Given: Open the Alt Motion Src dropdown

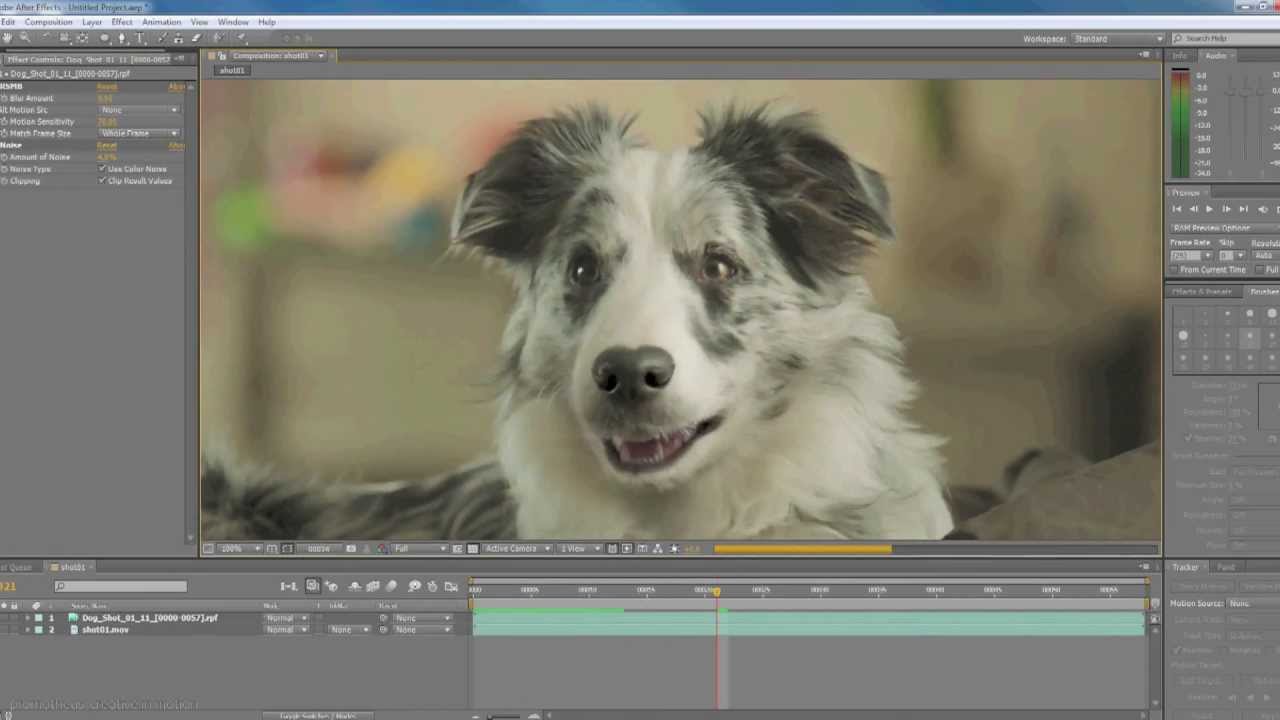Looking at the screenshot, I should click(139, 110).
